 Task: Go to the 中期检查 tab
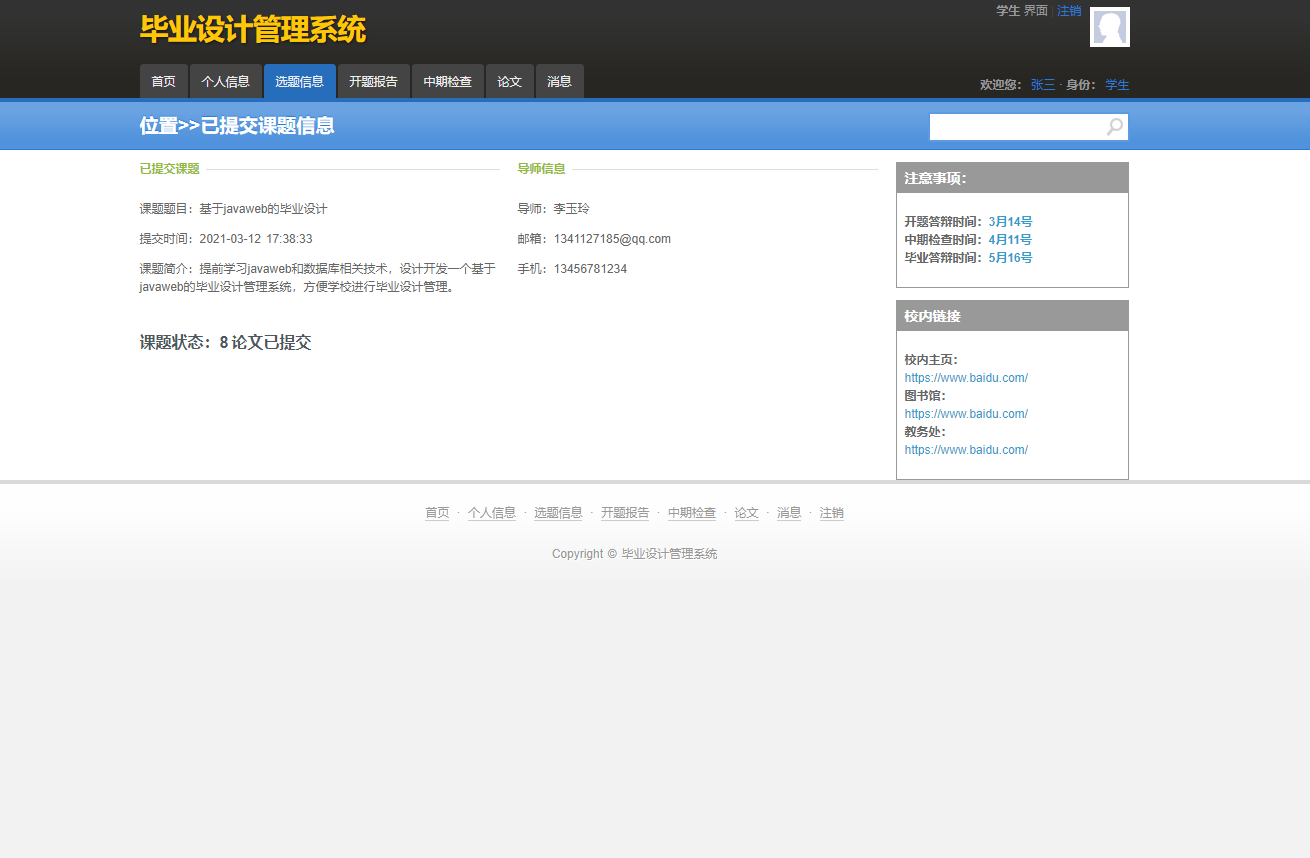click(x=447, y=82)
